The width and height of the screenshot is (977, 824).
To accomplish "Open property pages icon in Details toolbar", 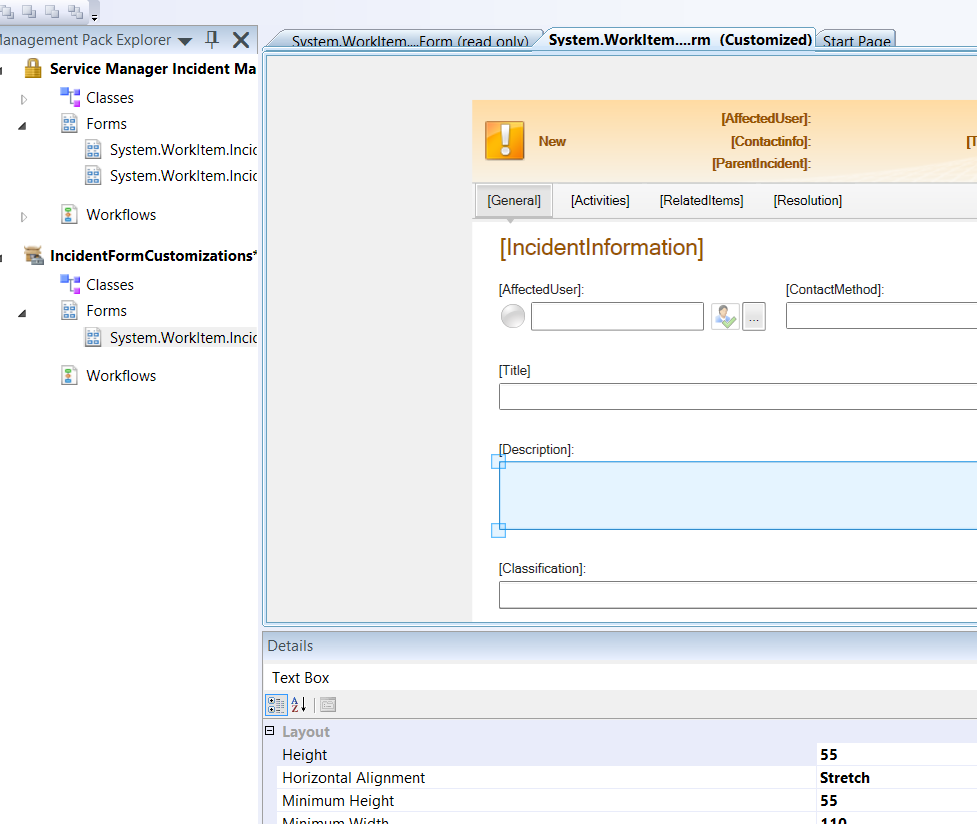I will pyautogui.click(x=328, y=704).
